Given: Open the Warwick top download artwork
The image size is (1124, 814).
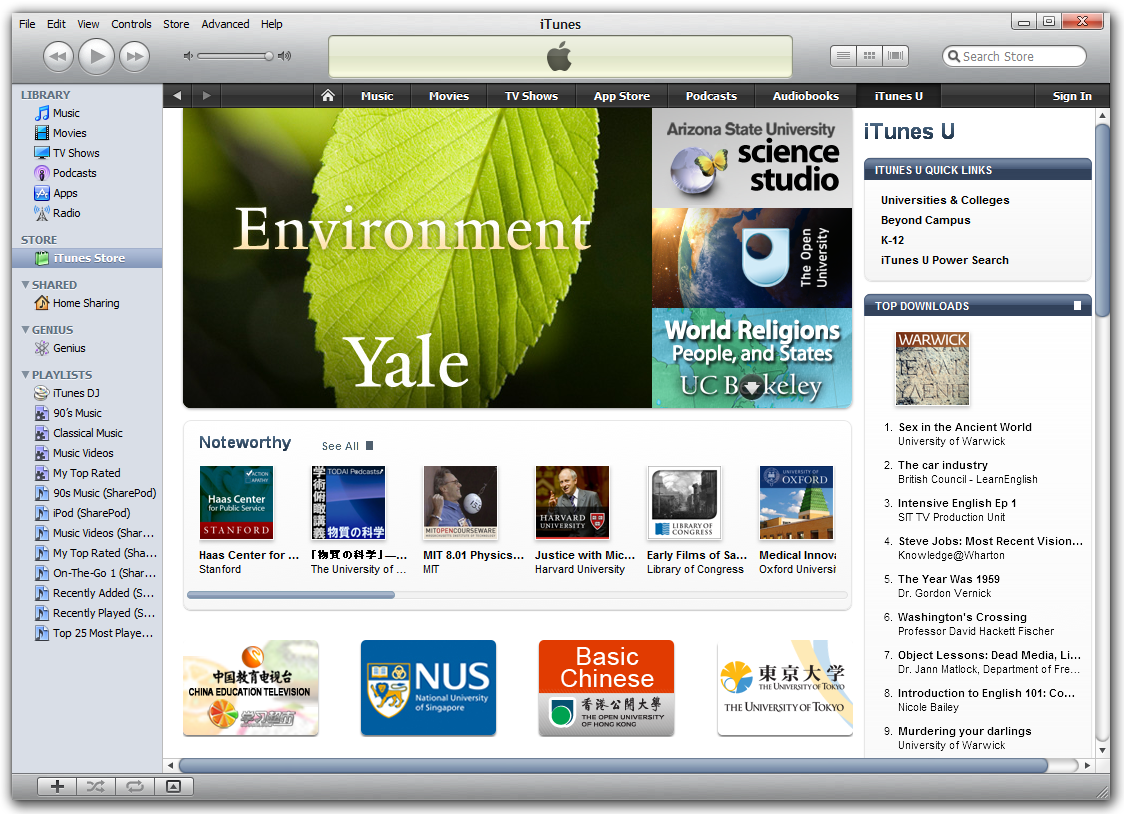Looking at the screenshot, I should coord(932,368).
